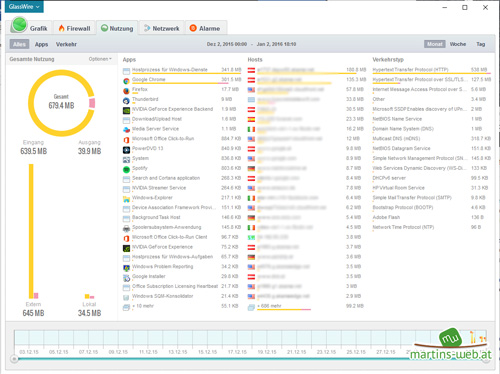500x374 pixels.
Task: Click the Windows-Explorer icon
Action: click(126, 199)
